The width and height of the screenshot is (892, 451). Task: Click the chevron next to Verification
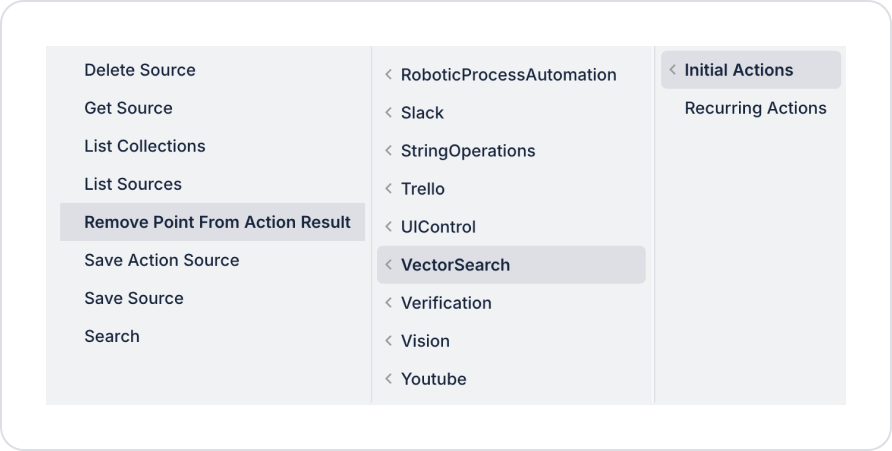coord(388,303)
